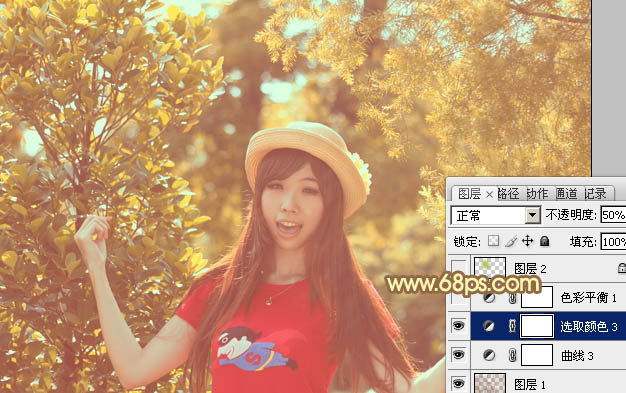This screenshot has width=626, height=393.
Task: Toggle mask link on 选取颜色 3 layer
Action: tap(513, 326)
